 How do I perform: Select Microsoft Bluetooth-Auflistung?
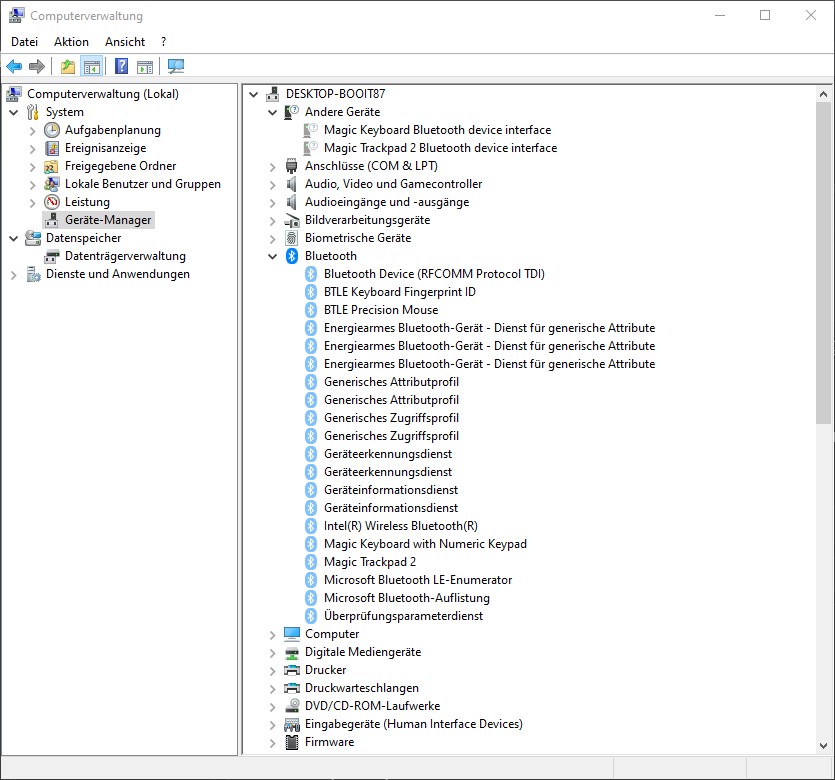click(406, 598)
